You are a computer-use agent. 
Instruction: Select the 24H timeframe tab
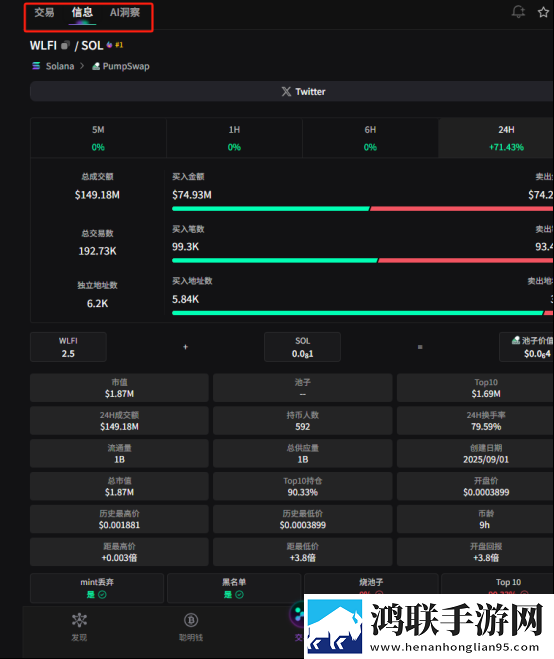coord(496,138)
